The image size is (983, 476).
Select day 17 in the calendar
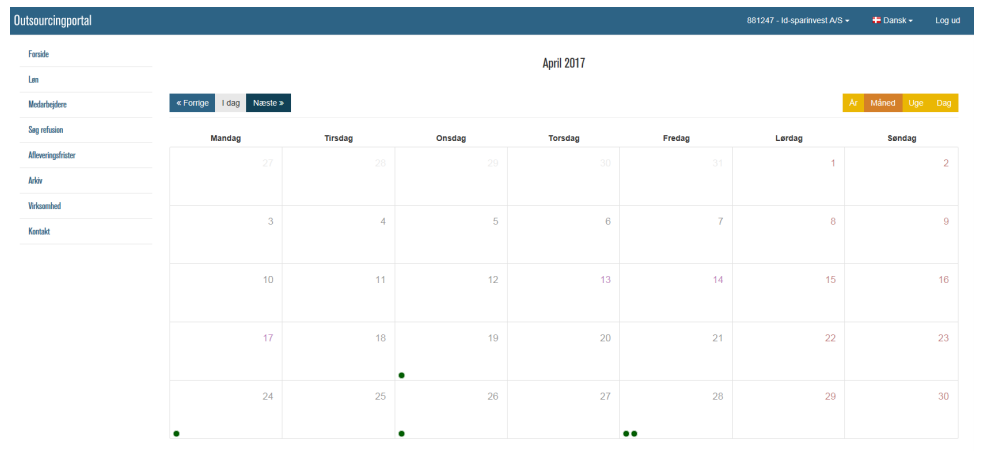268,338
